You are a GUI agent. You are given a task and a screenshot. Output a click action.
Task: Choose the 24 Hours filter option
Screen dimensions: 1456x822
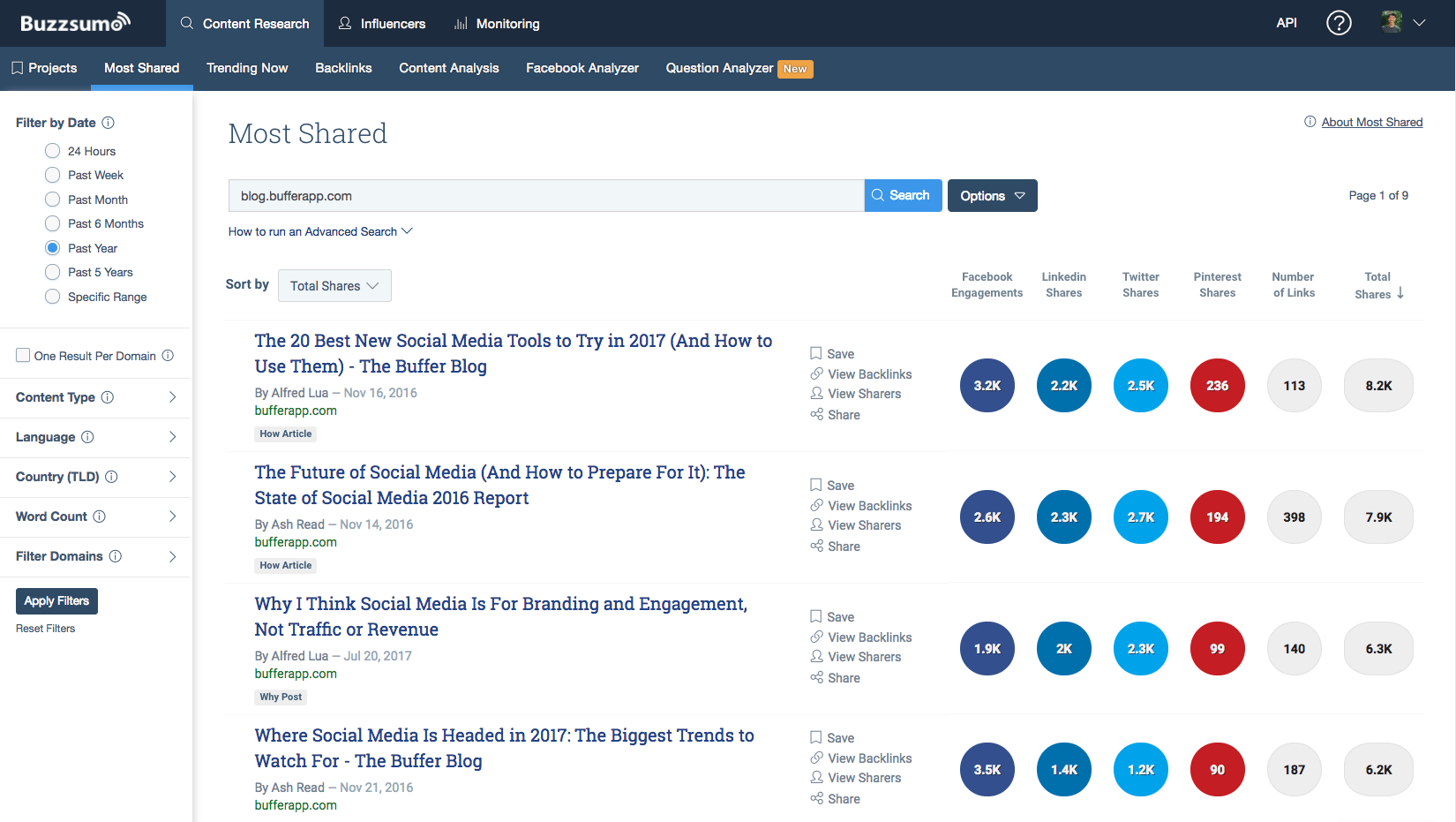[52, 150]
